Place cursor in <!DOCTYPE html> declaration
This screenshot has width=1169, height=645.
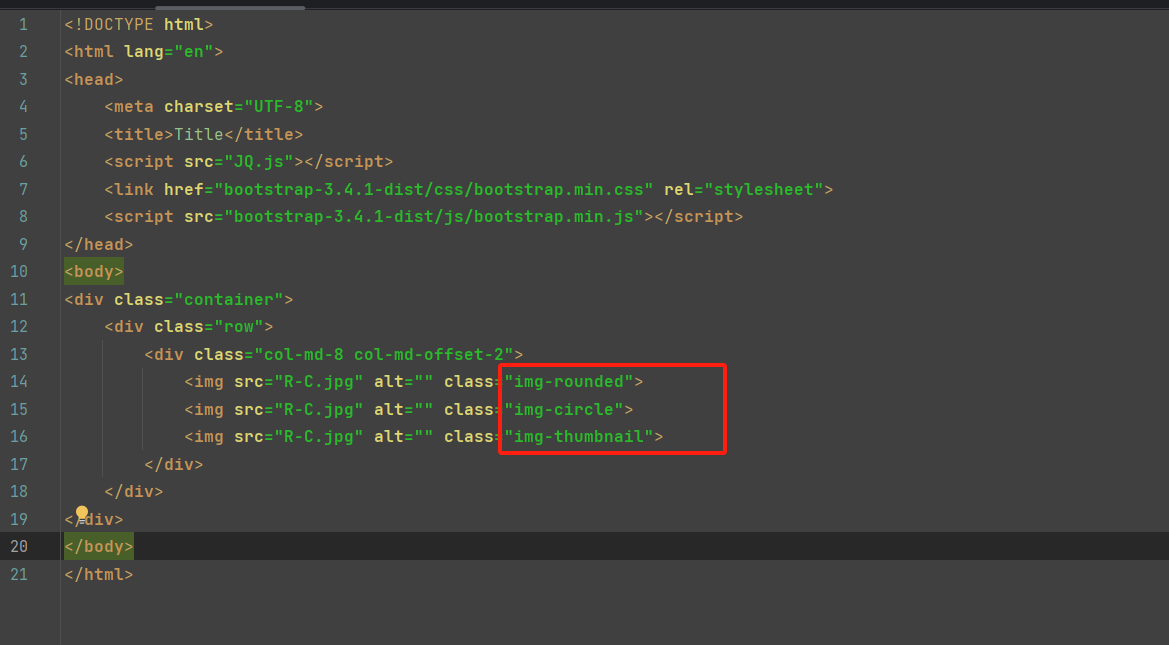(139, 25)
